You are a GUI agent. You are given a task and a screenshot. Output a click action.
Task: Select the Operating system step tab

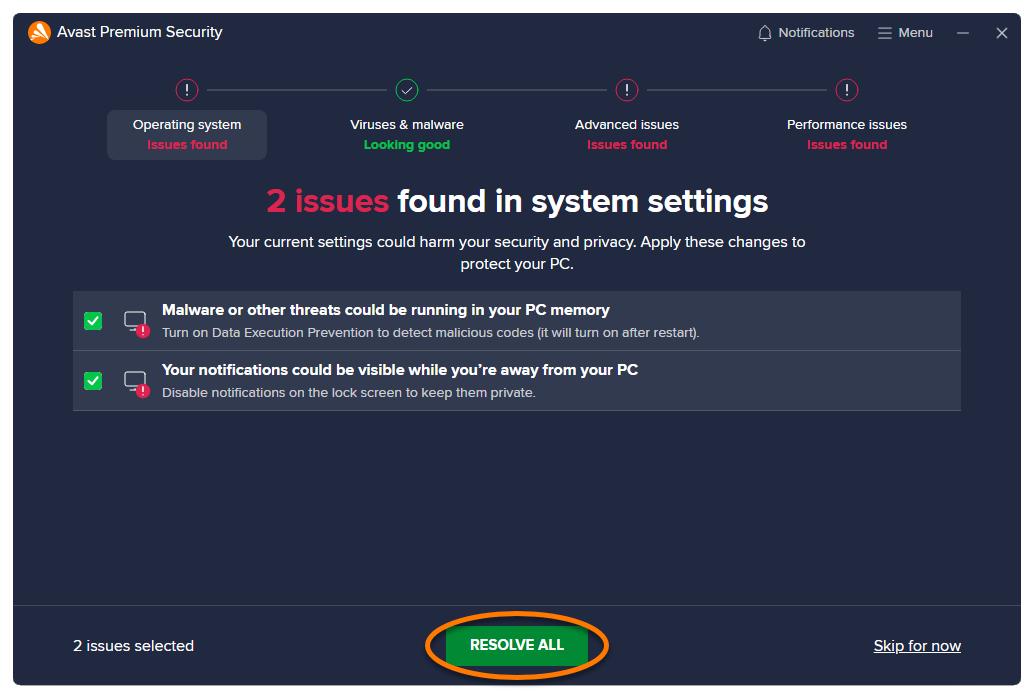click(x=187, y=135)
